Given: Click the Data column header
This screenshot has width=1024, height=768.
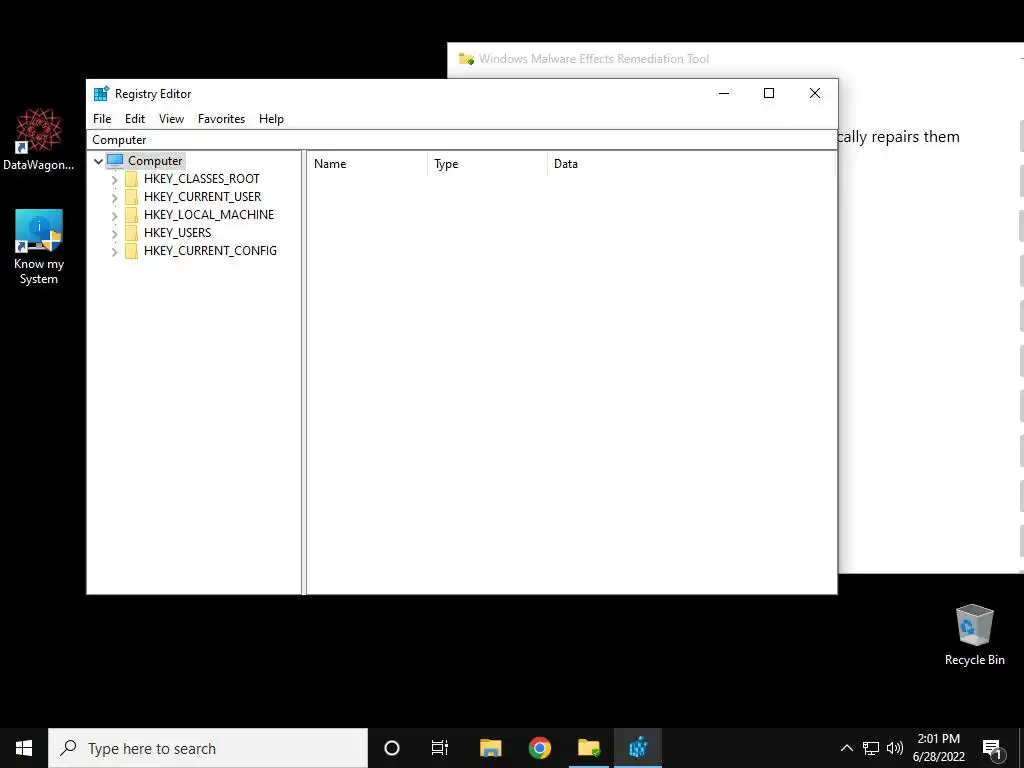Looking at the screenshot, I should coord(691,164).
